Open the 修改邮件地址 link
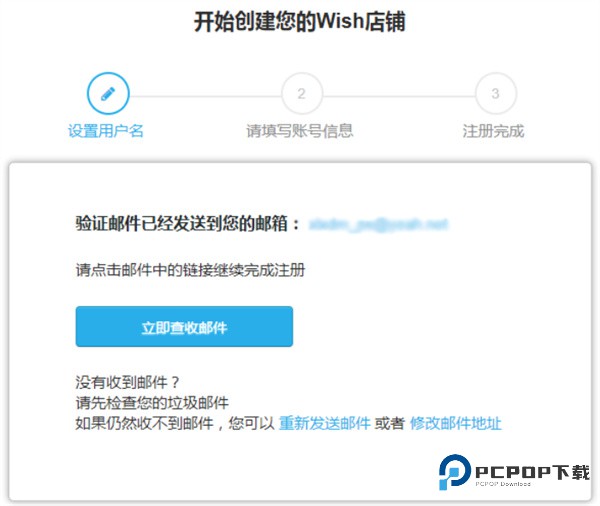 (x=455, y=423)
